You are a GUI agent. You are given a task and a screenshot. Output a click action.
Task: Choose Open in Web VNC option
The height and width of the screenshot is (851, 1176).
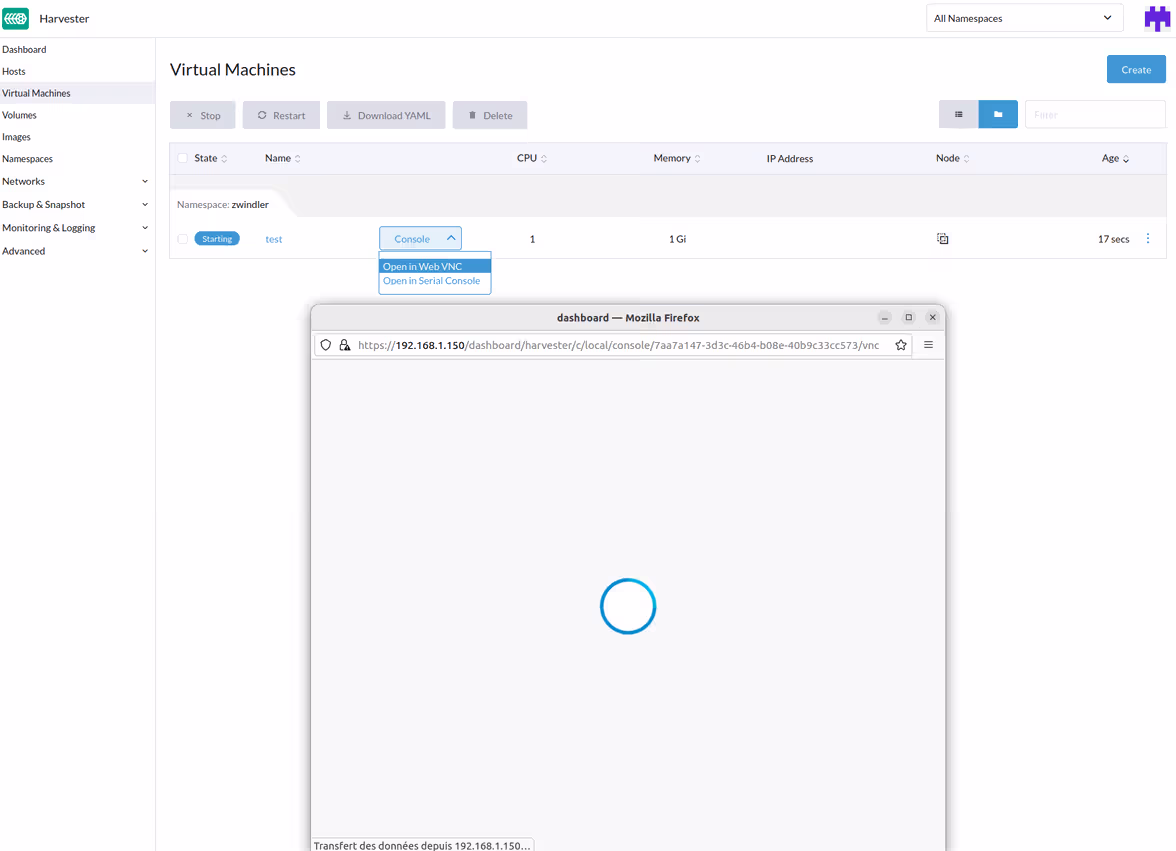[423, 267]
